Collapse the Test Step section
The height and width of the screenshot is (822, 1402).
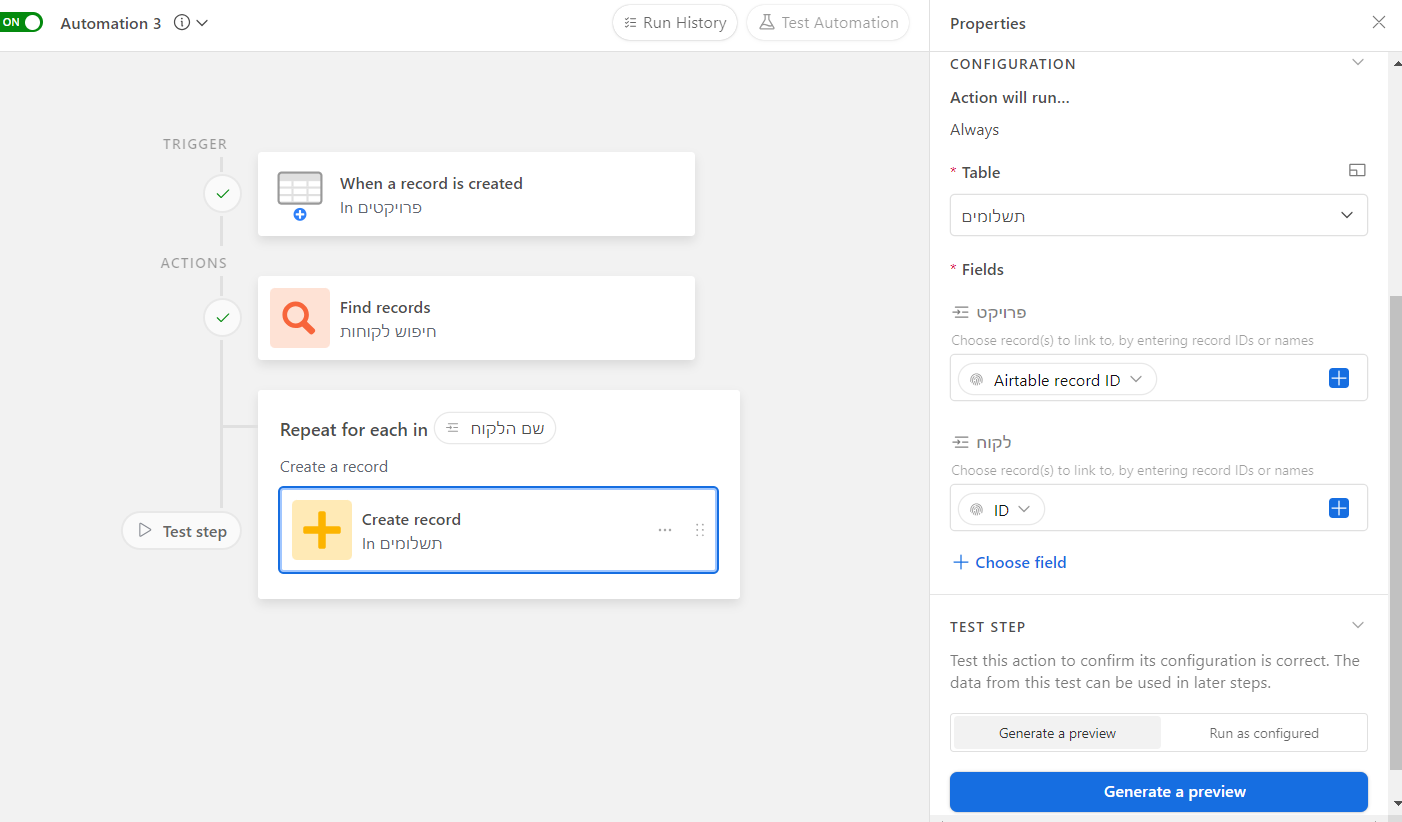pos(1357,625)
